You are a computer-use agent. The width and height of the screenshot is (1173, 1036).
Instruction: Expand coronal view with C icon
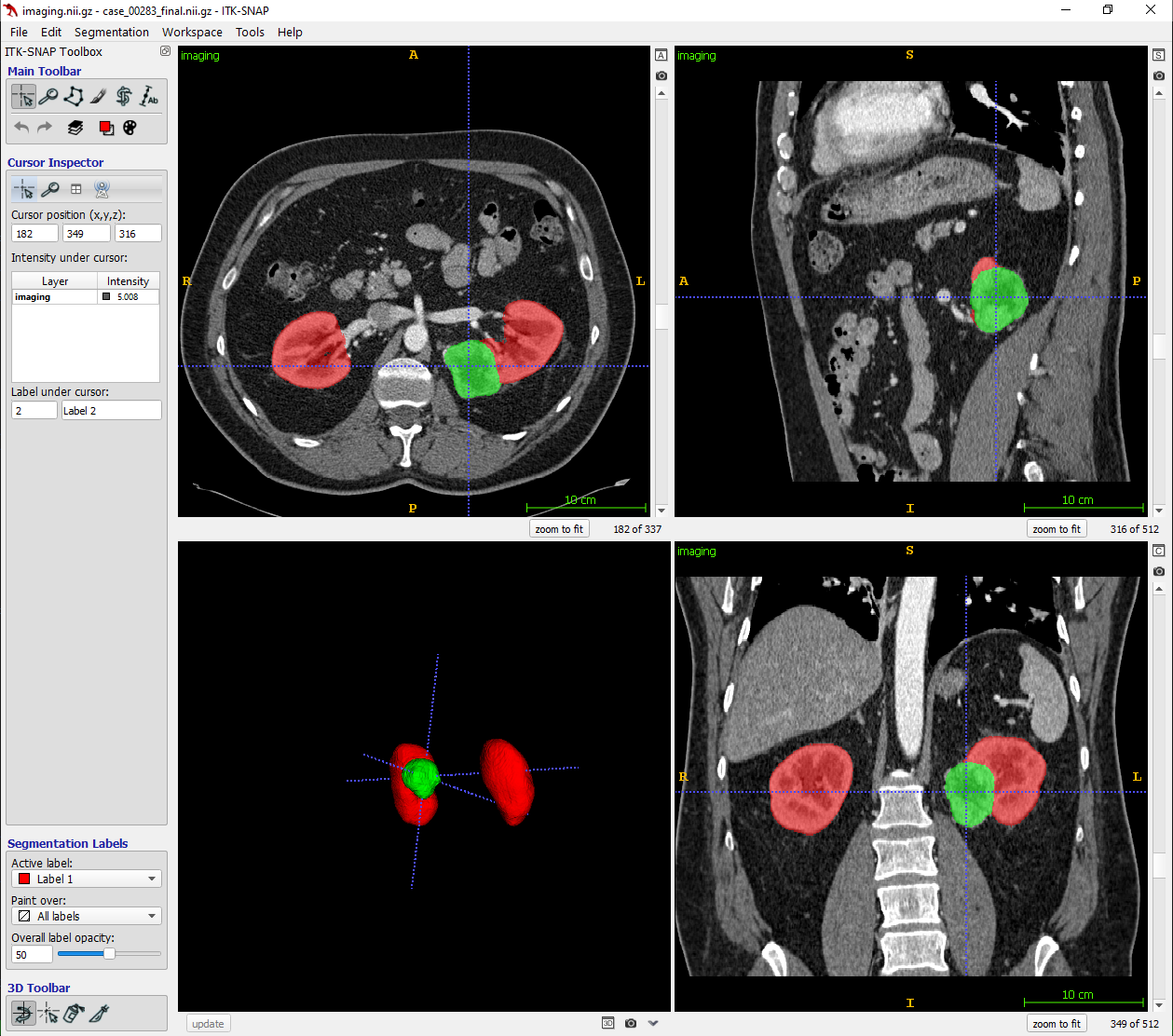click(1159, 551)
